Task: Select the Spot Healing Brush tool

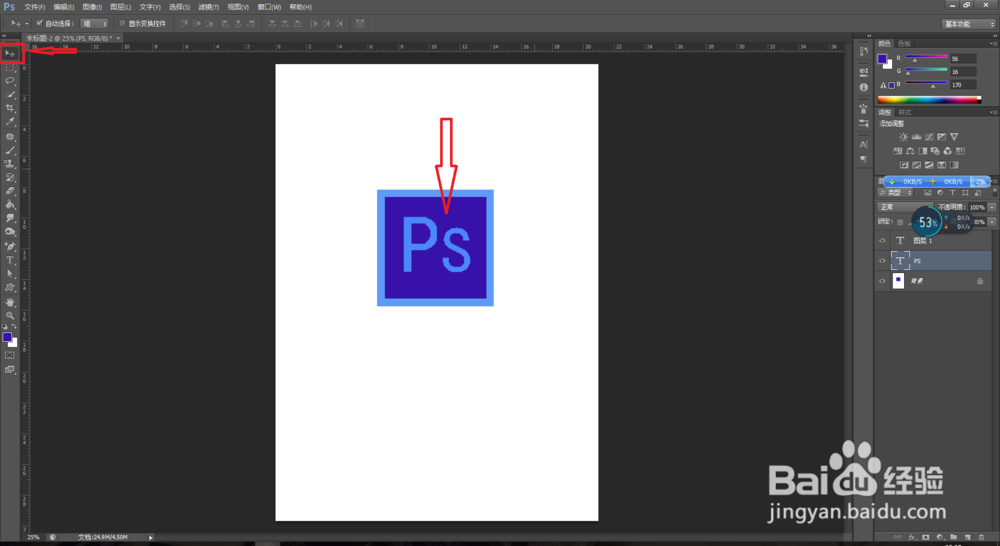Action: pos(10,137)
